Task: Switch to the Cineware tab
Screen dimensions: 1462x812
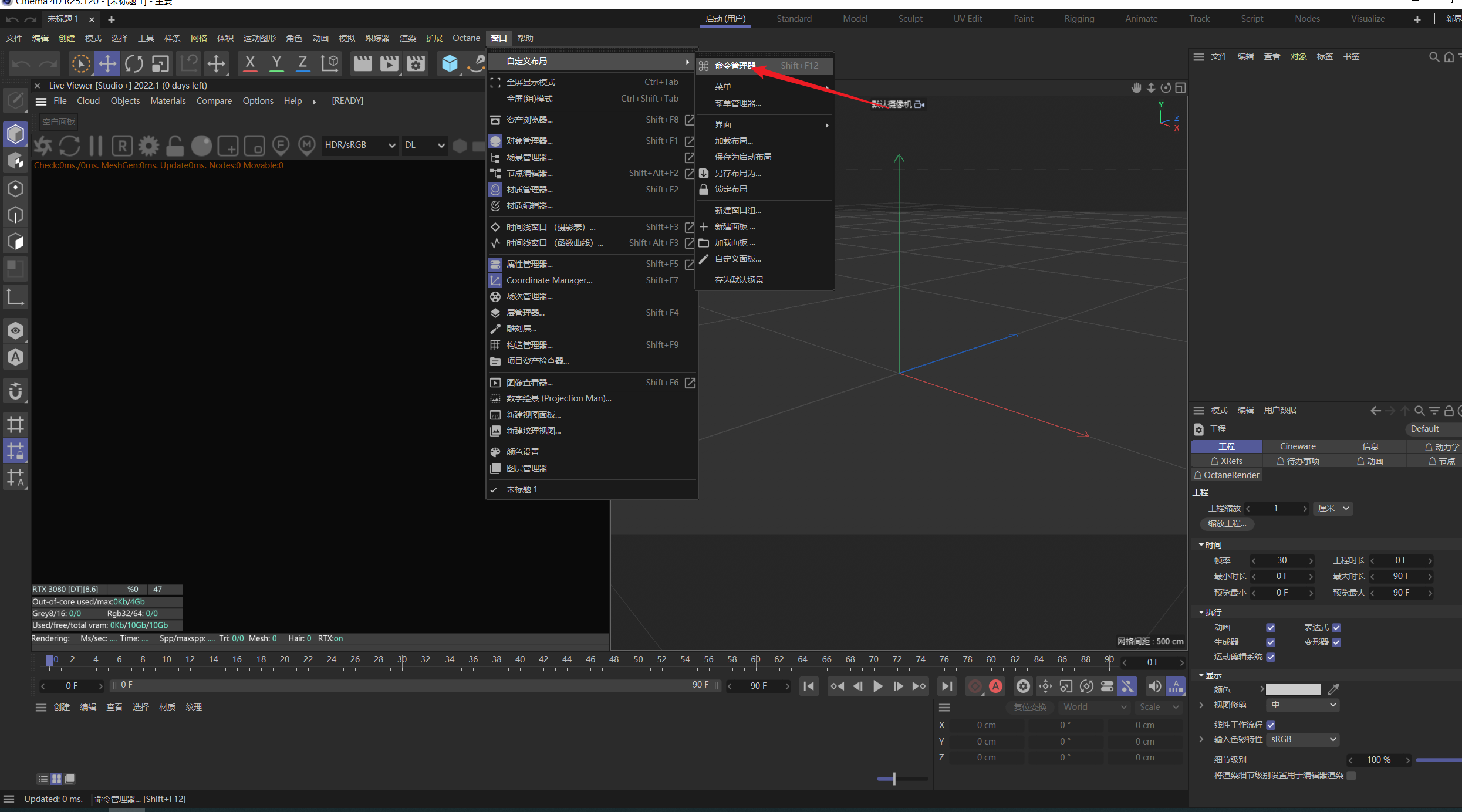Action: [1298, 446]
